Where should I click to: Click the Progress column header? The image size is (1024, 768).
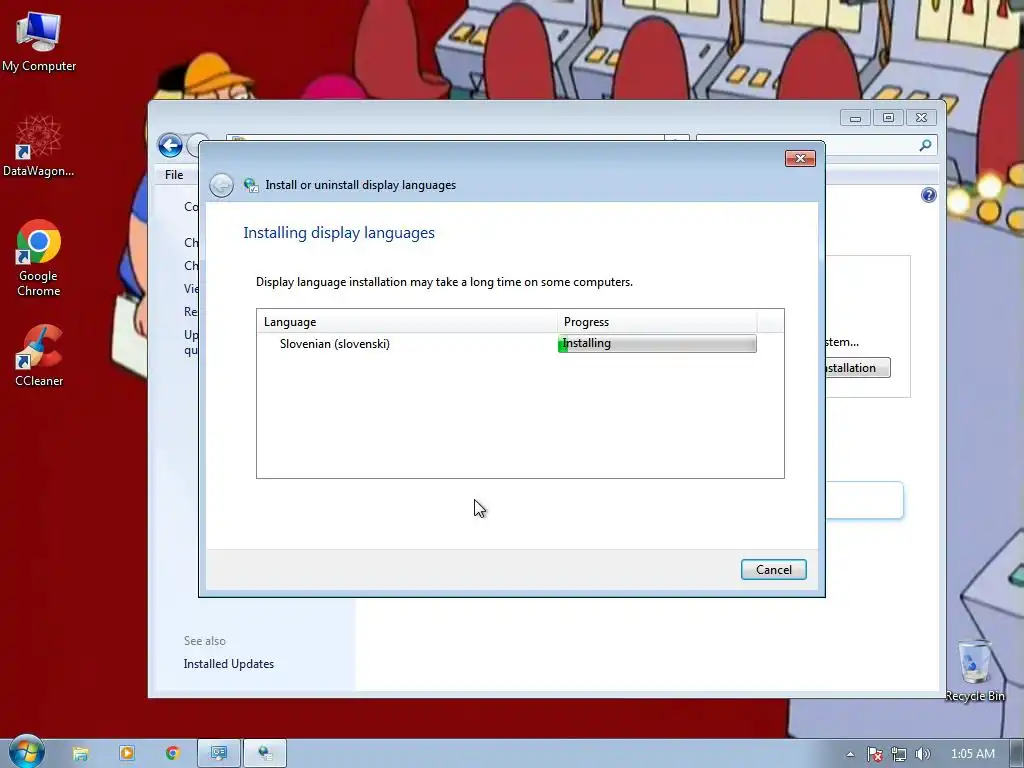(658, 322)
